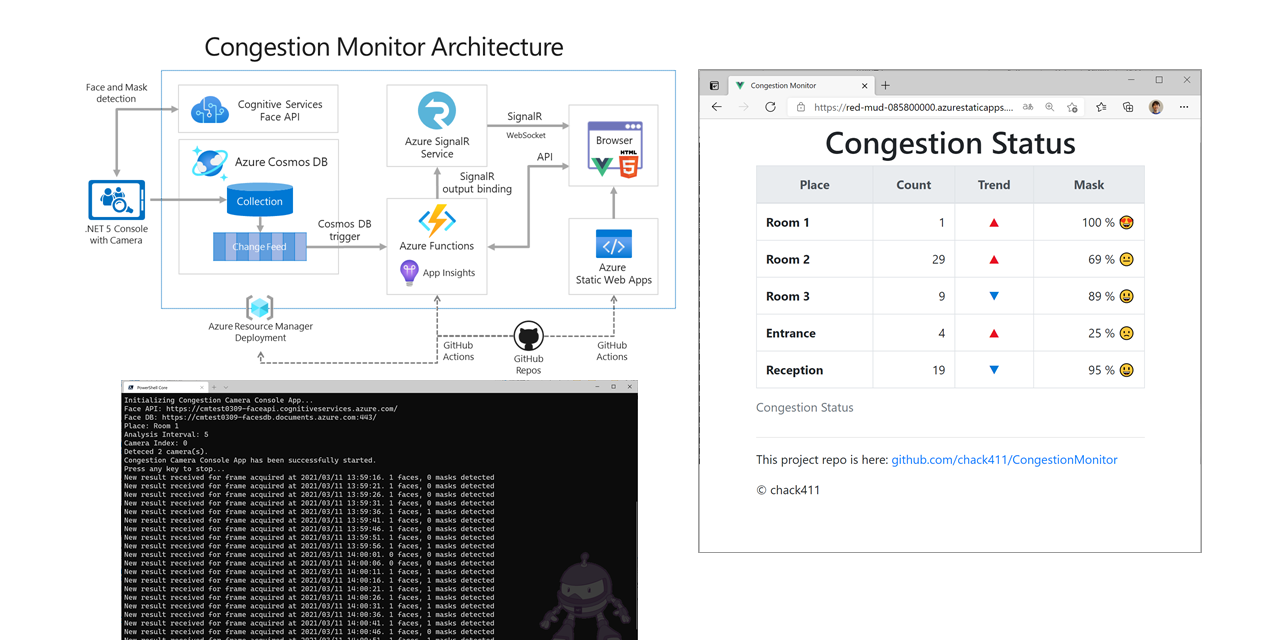Open the terminal's new tab dropdown chevron

click(x=225, y=387)
